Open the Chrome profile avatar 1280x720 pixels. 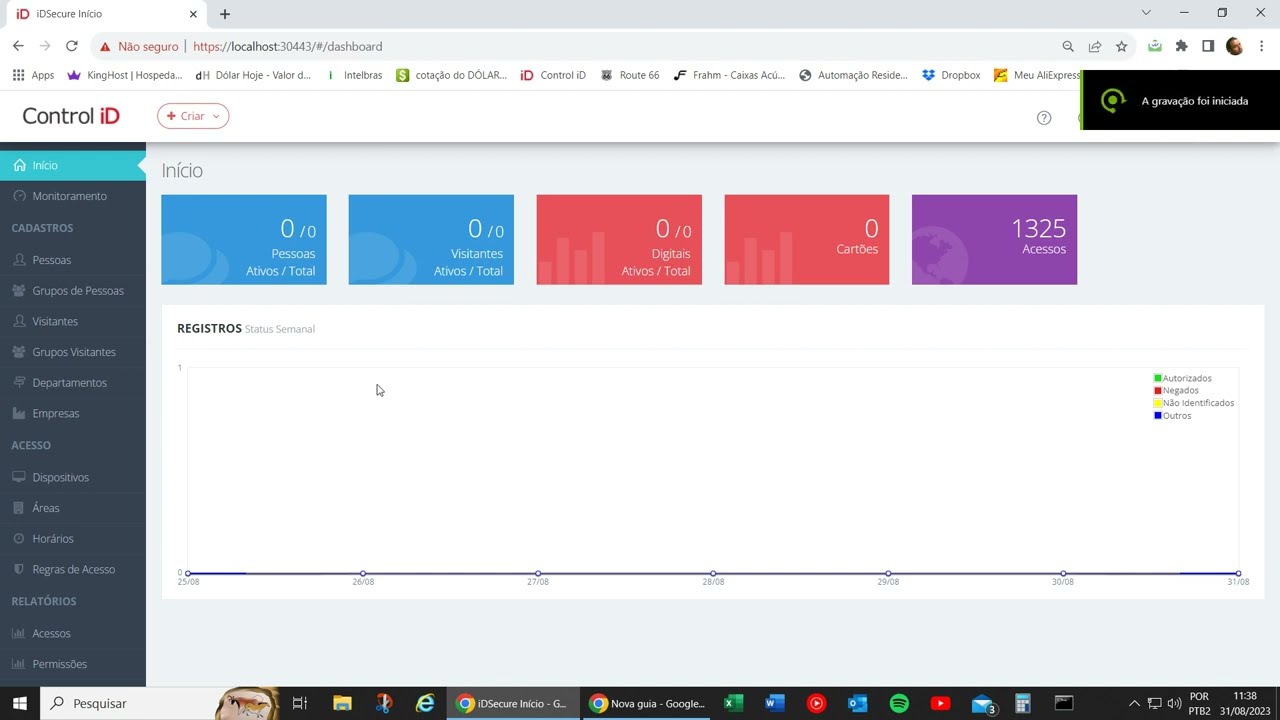pos(1235,46)
